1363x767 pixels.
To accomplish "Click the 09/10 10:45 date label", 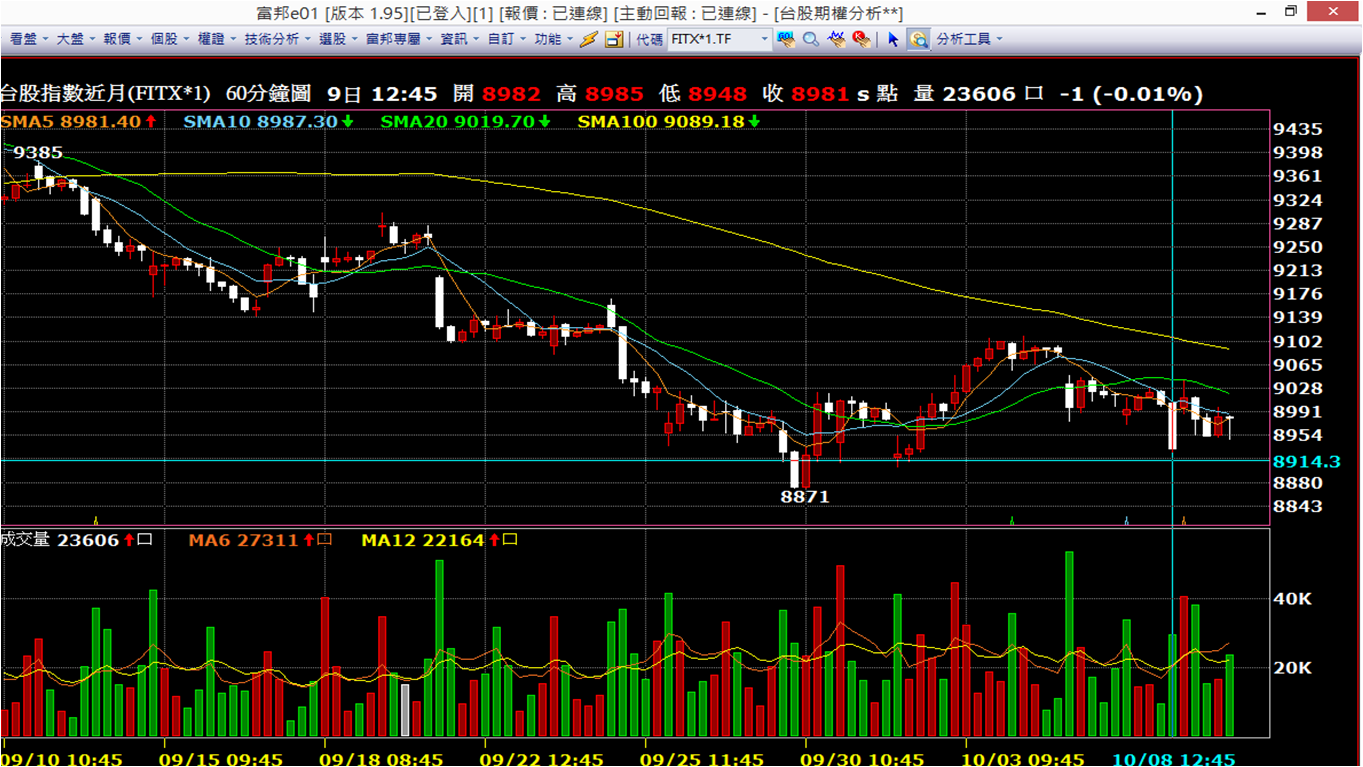I will pos(62,758).
